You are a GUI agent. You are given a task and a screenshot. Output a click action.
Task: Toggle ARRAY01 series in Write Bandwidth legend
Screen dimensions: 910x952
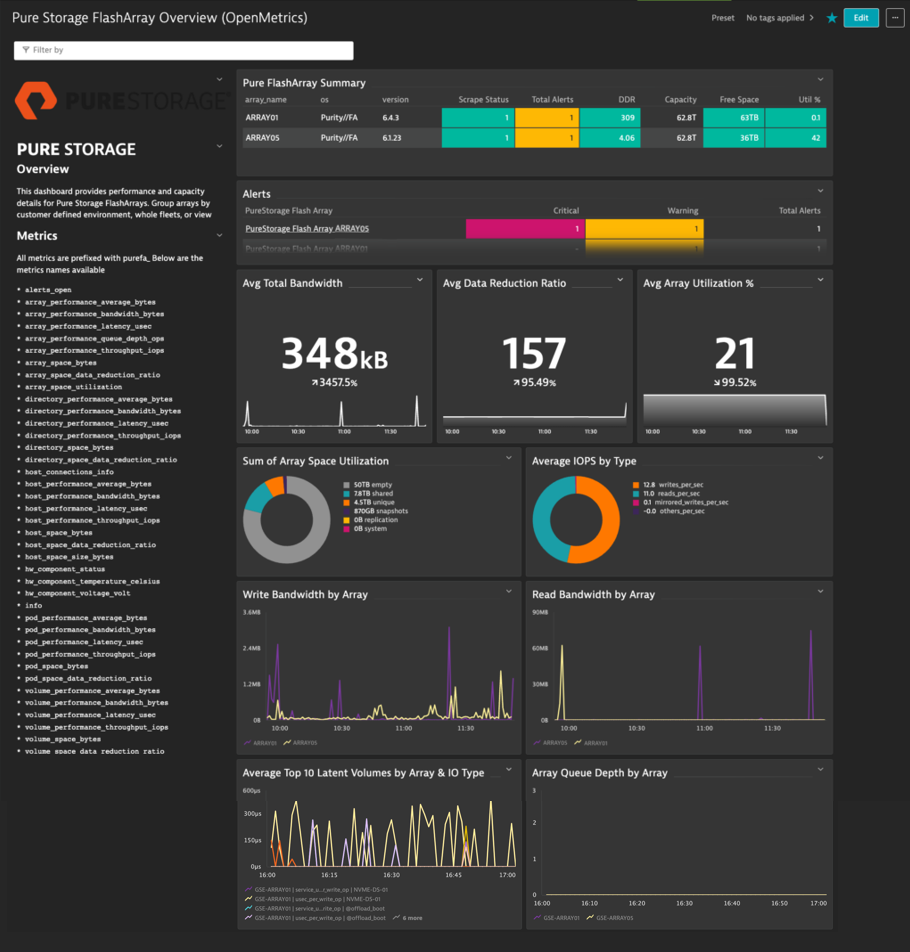tap(260, 743)
